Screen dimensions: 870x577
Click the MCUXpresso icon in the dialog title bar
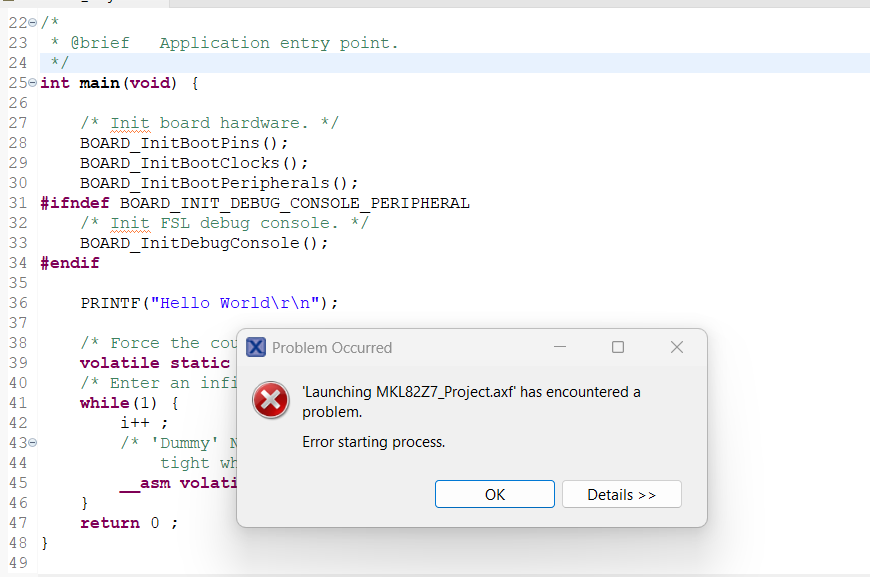[x=256, y=347]
